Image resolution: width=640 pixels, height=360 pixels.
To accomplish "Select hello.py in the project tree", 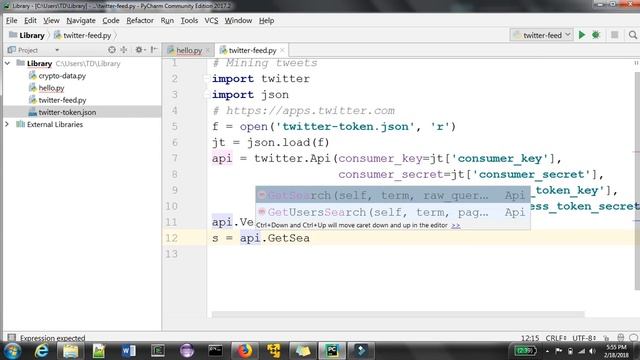I will 51,88.
